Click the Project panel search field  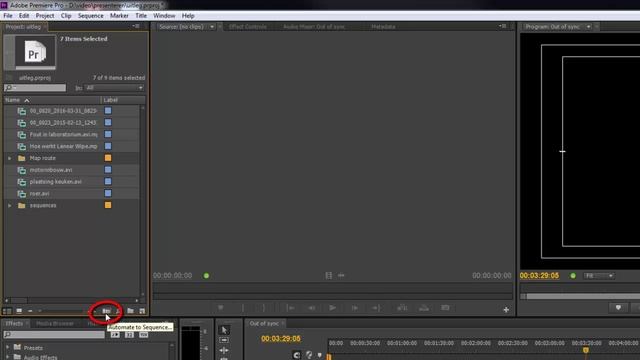tap(35, 88)
